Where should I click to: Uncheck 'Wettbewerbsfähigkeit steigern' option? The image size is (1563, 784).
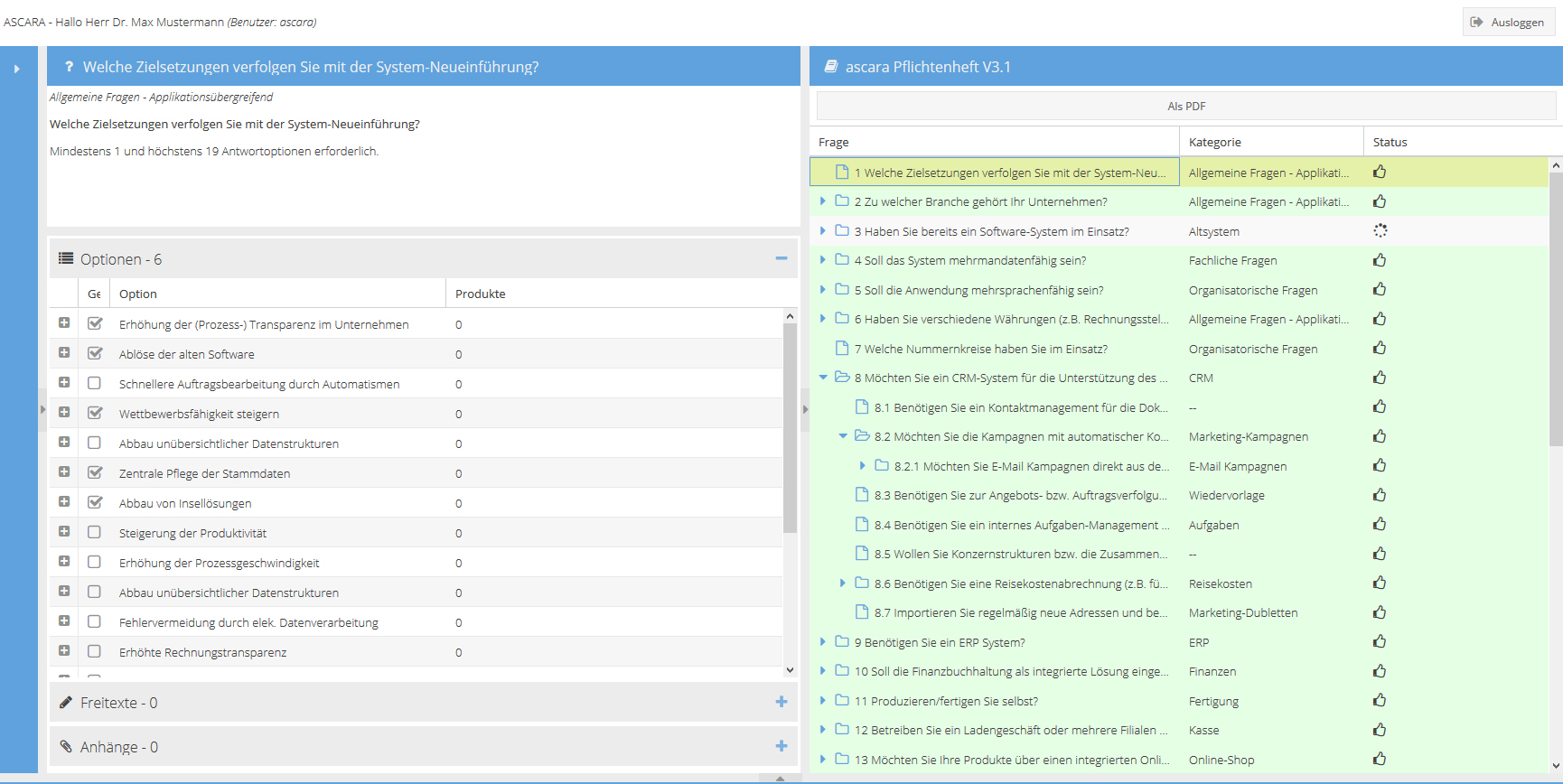(95, 413)
